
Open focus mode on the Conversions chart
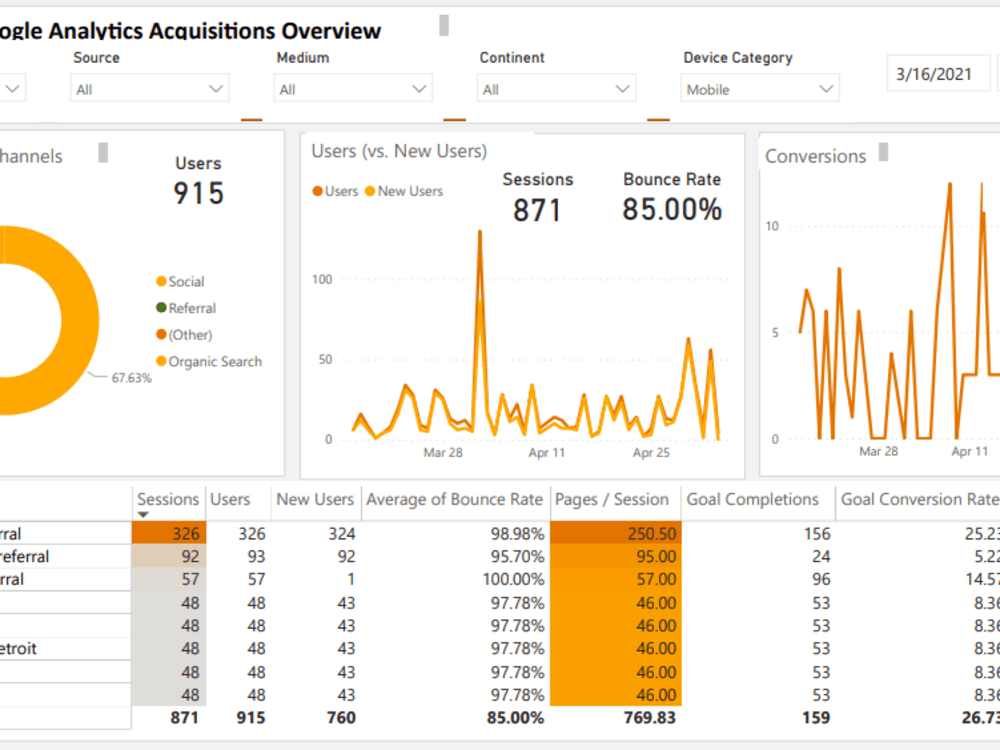coord(884,150)
